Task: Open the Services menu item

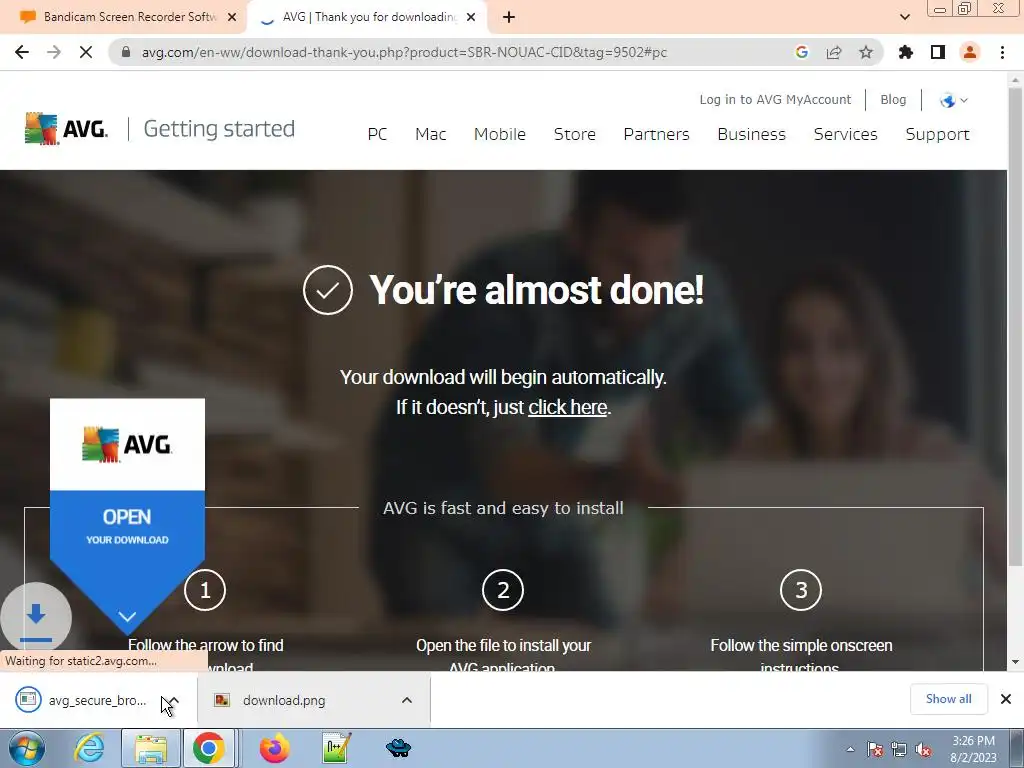Action: coord(846,134)
